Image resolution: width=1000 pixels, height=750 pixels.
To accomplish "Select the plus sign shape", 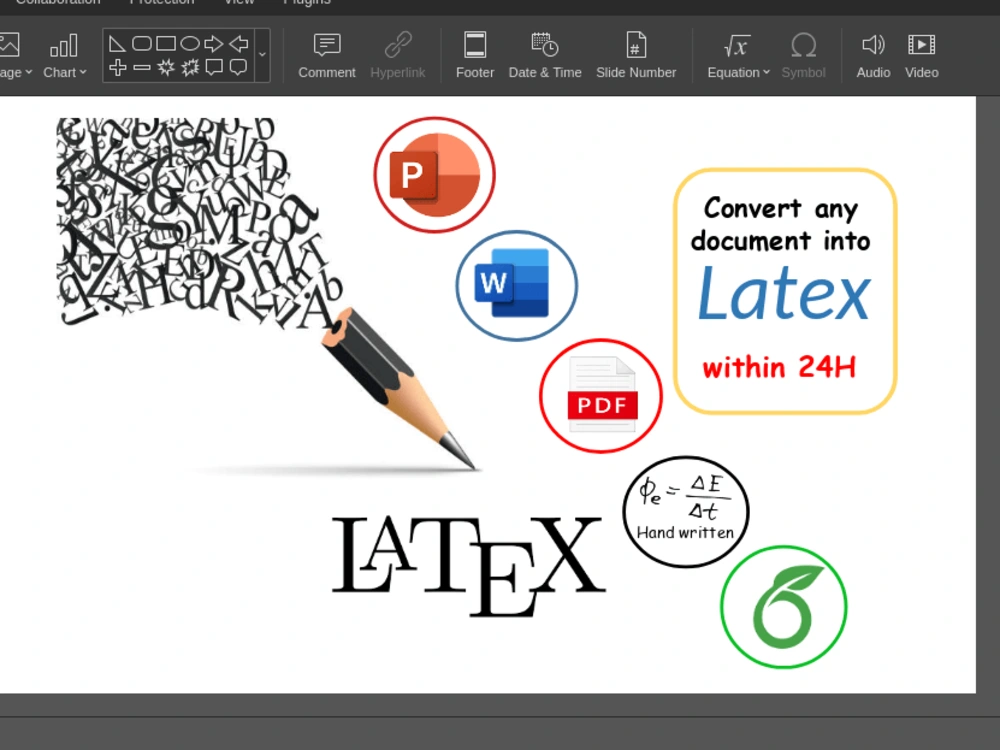I will (117, 67).
